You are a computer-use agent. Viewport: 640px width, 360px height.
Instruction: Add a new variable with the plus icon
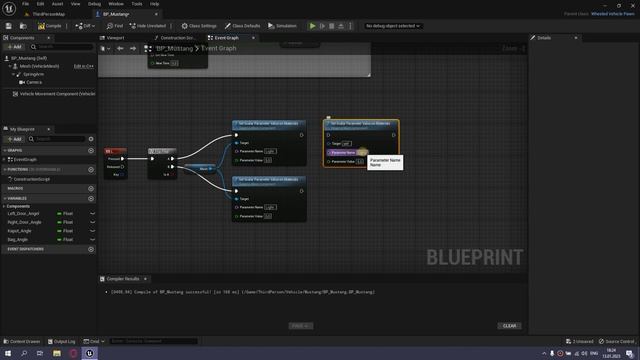(91, 198)
